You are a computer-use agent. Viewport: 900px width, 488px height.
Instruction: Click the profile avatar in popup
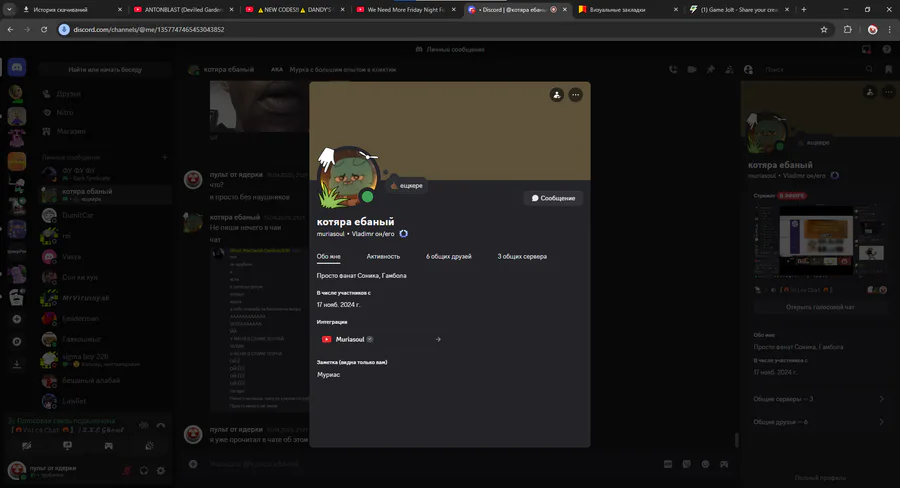pyautogui.click(x=348, y=177)
